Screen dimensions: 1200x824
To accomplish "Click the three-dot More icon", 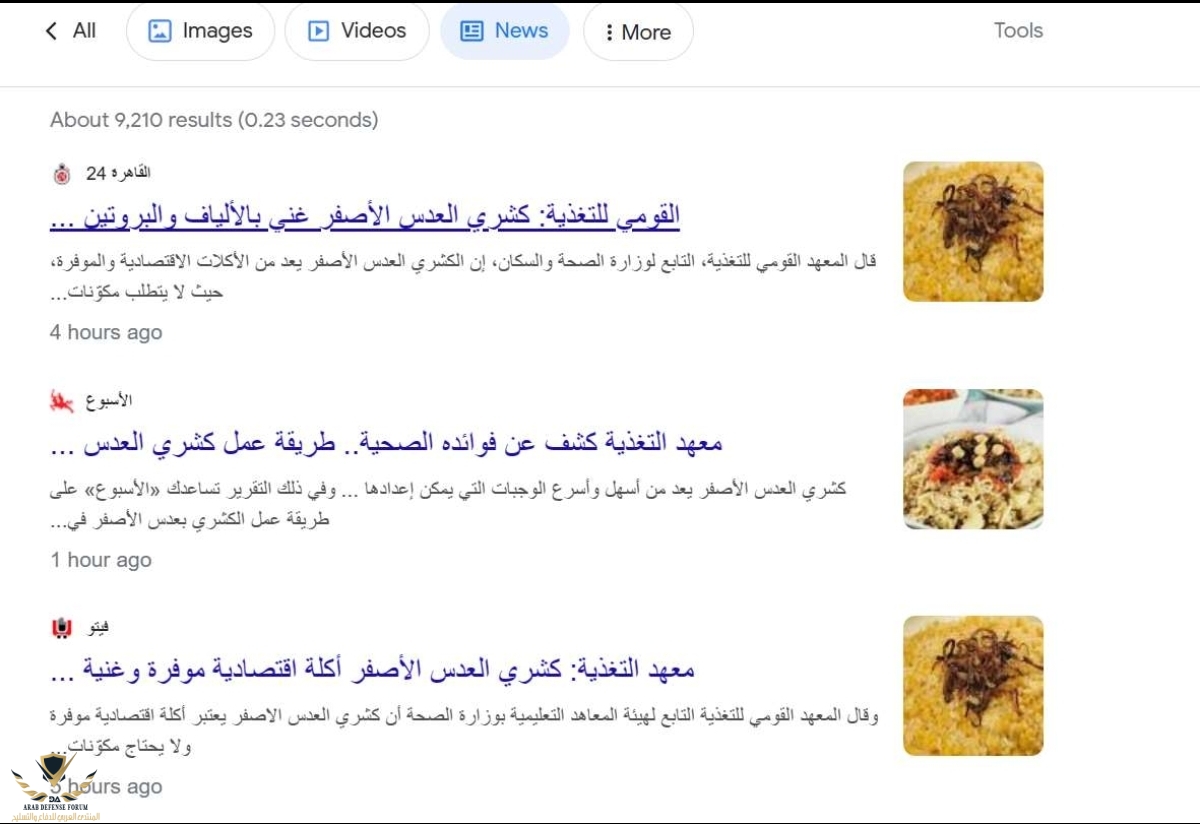I will [609, 32].
